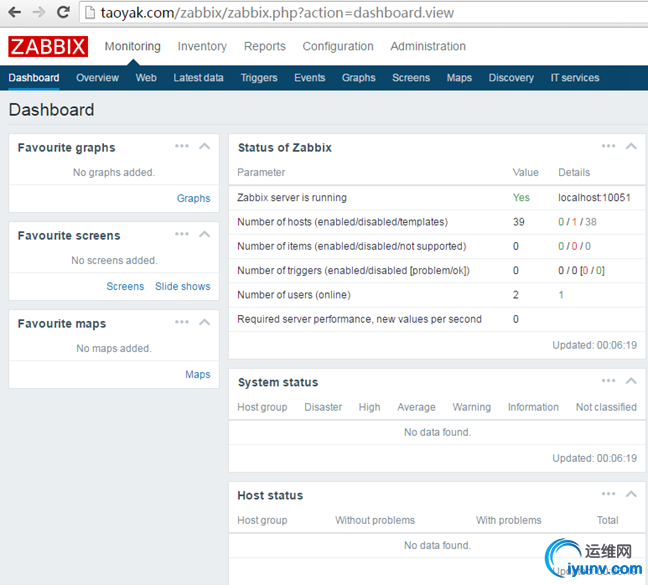Image resolution: width=648 pixels, height=585 pixels.
Task: Switch to the Discovery tab
Action: (511, 78)
